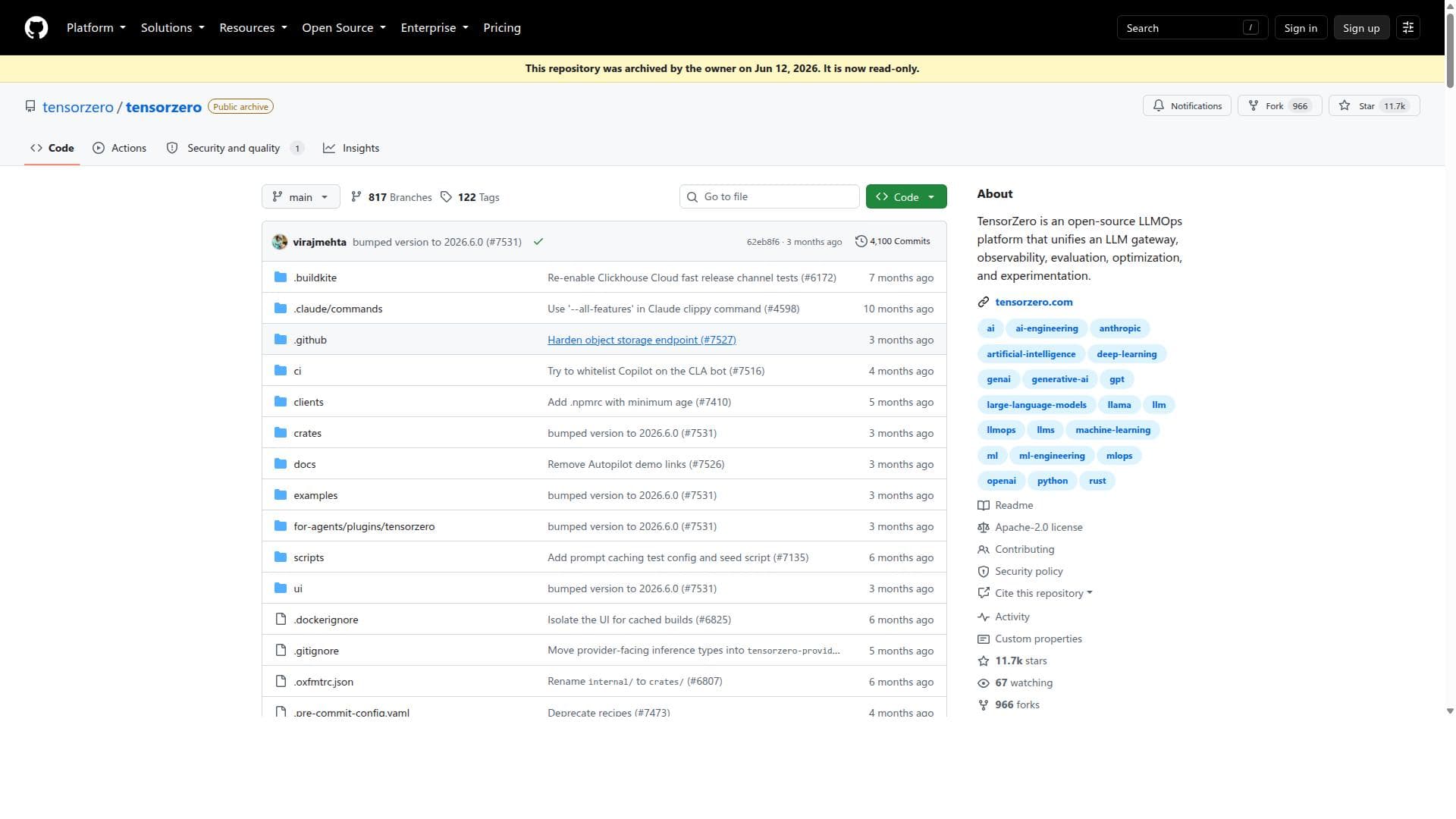Viewport: 1456px width, 819px height.
Task: Click the .gitignore file icon
Action: (x=281, y=651)
